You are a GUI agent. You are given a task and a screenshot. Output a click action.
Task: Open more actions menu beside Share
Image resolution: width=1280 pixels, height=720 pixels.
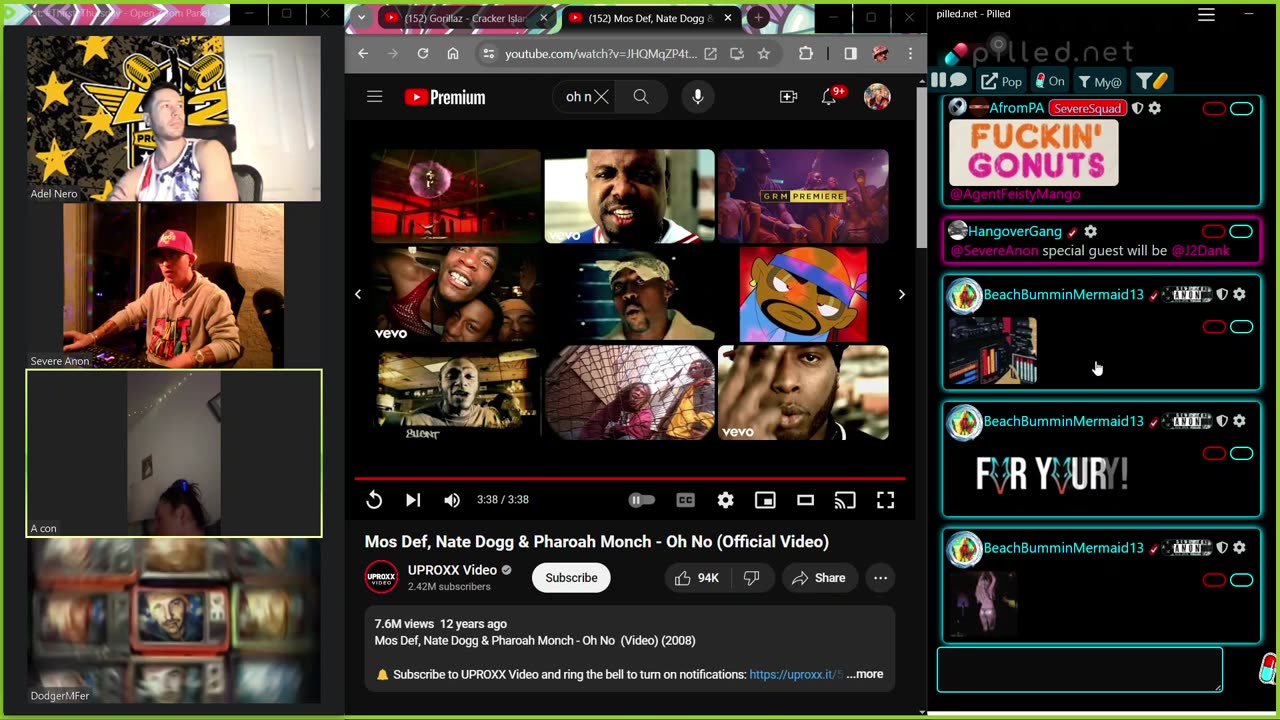pyautogui.click(x=880, y=578)
